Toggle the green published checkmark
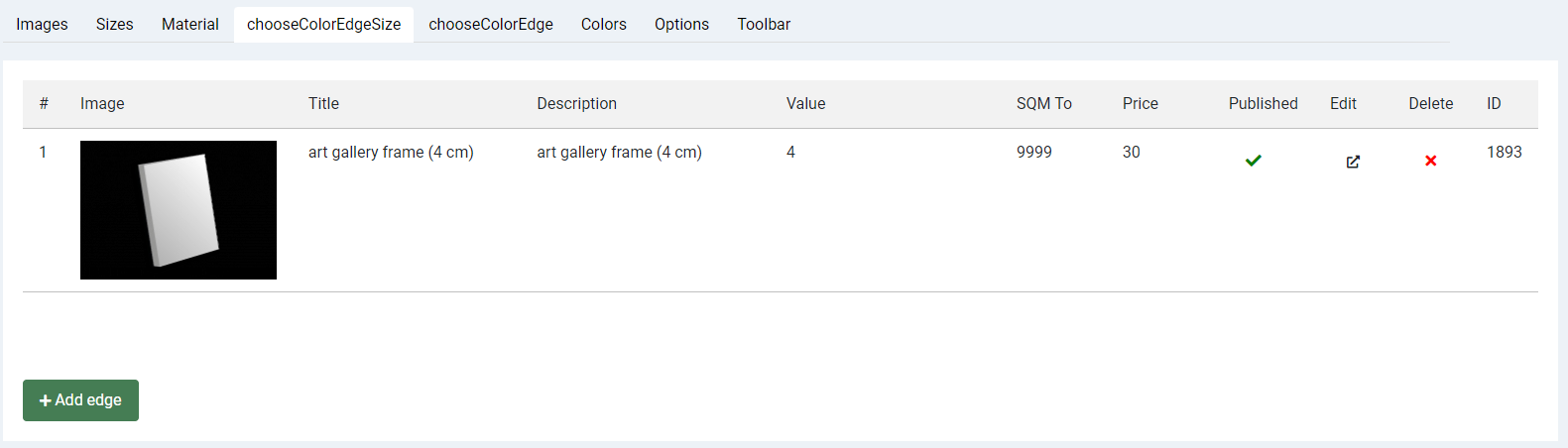This screenshot has height=448, width=1568. 1254,161
